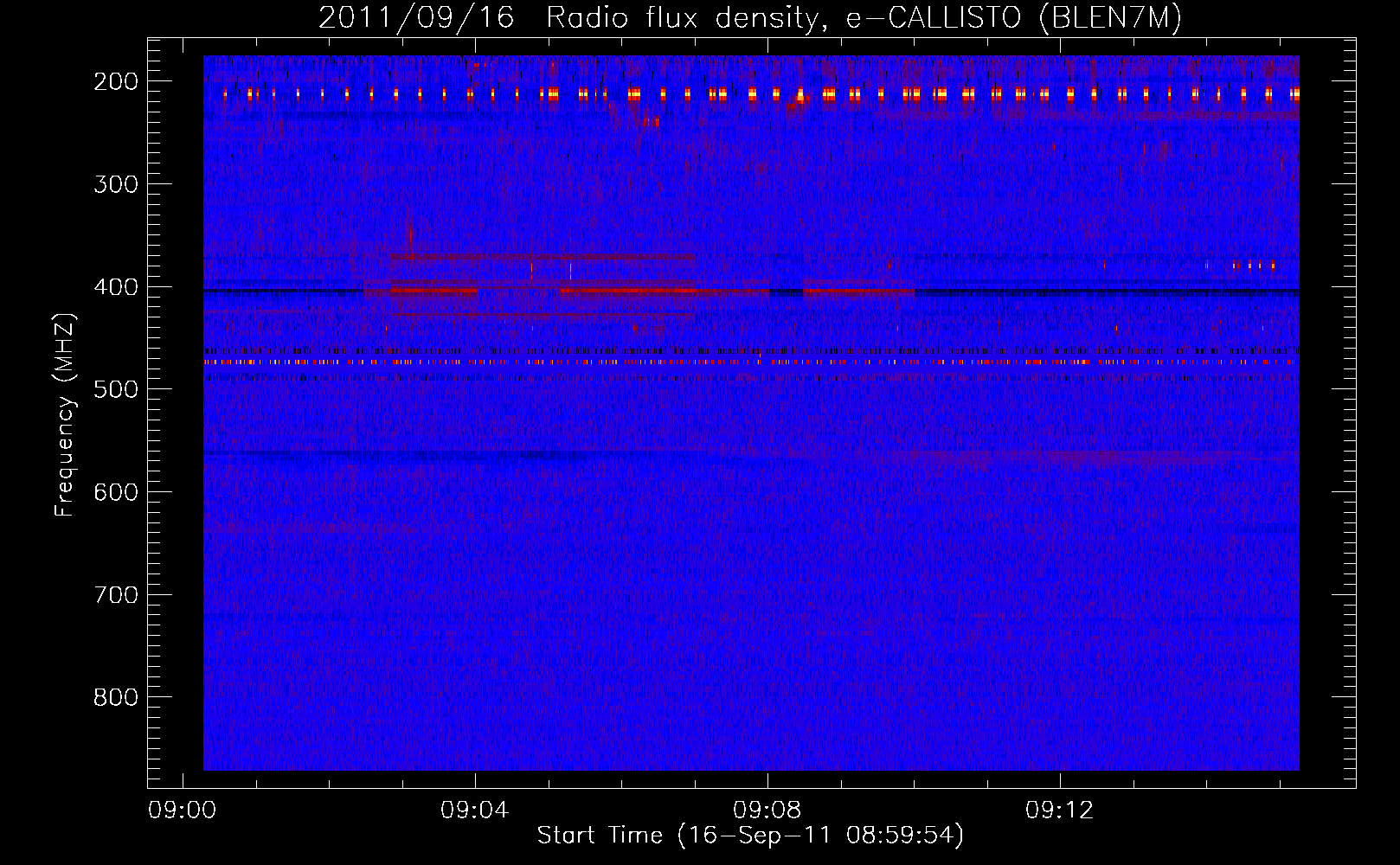Click the 800 frequency tick label
This screenshot has height=865, width=1400.
(x=116, y=697)
